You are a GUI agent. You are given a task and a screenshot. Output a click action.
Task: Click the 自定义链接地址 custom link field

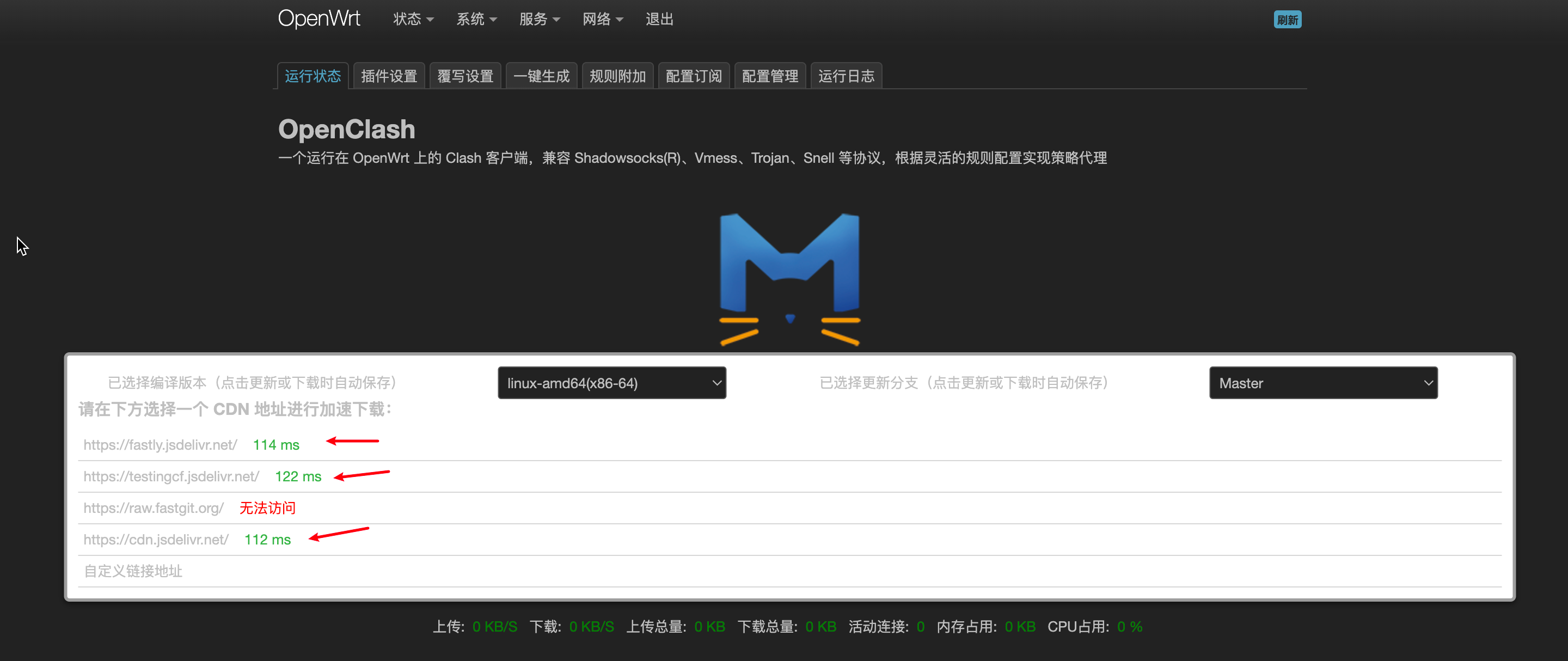click(x=133, y=571)
